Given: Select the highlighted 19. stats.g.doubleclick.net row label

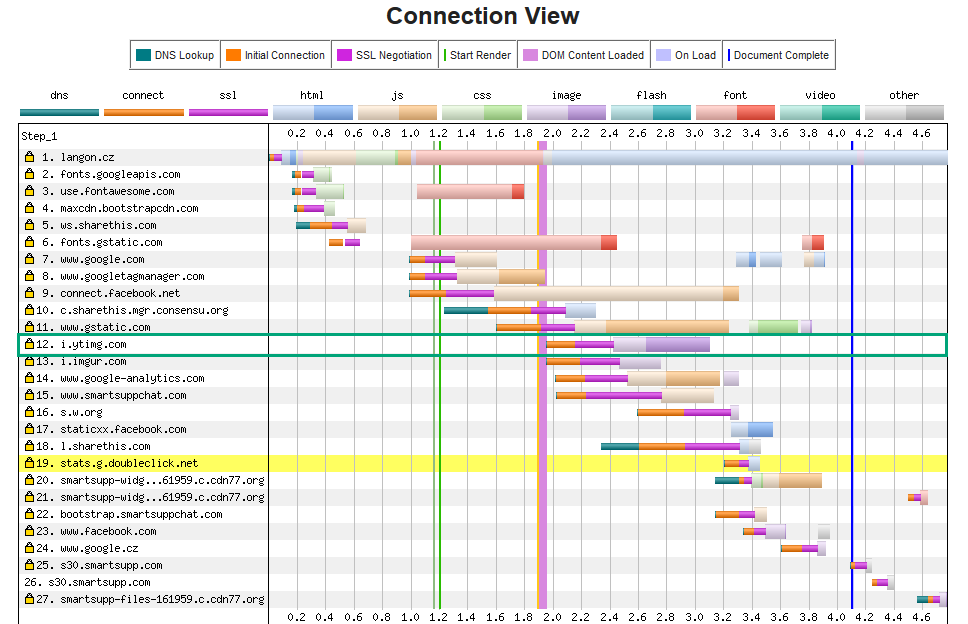Looking at the screenshot, I should (x=117, y=463).
